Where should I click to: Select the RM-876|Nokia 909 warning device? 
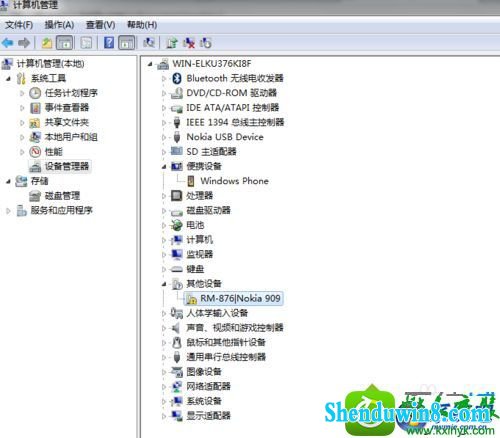coord(234,298)
